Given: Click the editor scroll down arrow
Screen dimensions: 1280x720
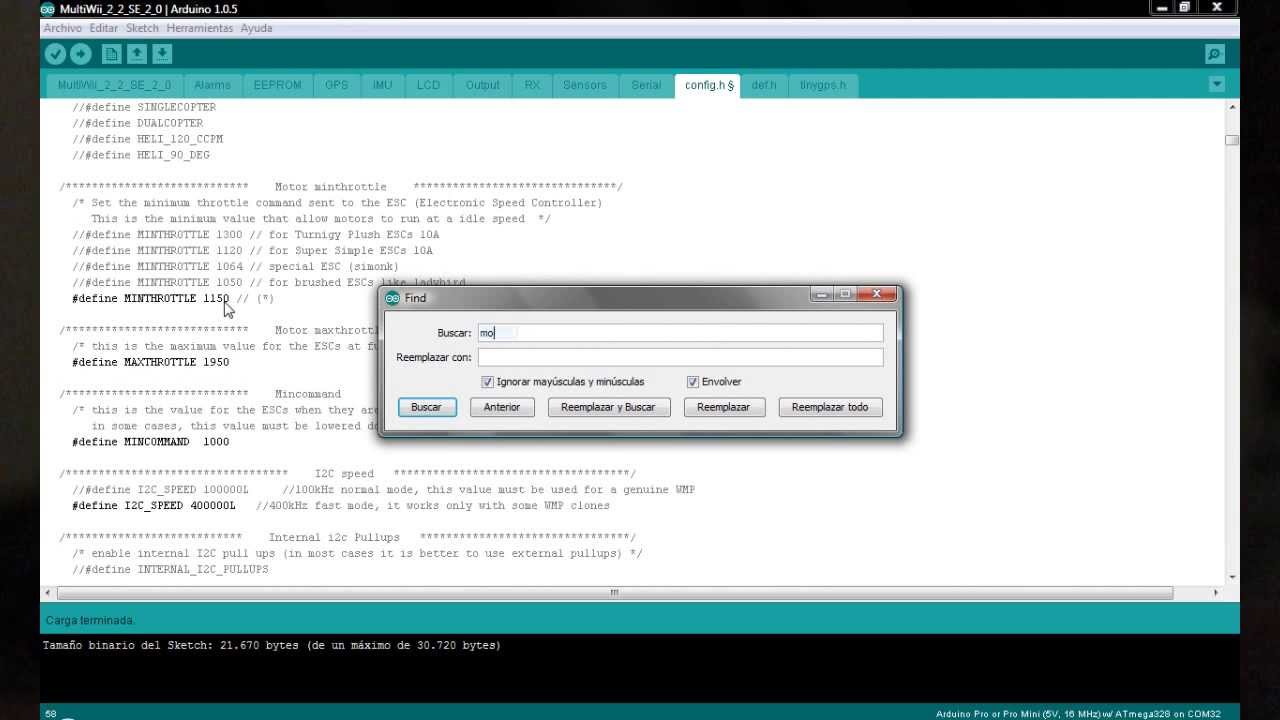Looking at the screenshot, I should click(x=1232, y=577).
